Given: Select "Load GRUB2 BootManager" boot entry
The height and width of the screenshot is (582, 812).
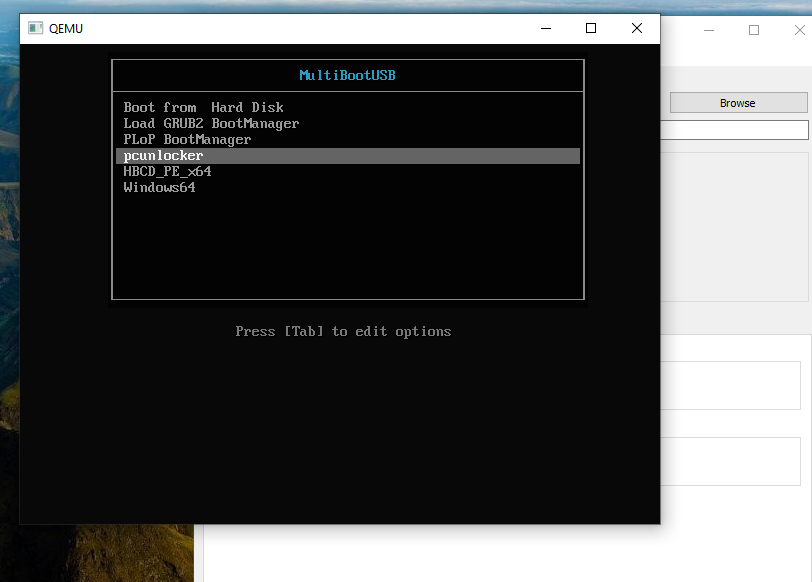Looking at the screenshot, I should click(211, 124).
